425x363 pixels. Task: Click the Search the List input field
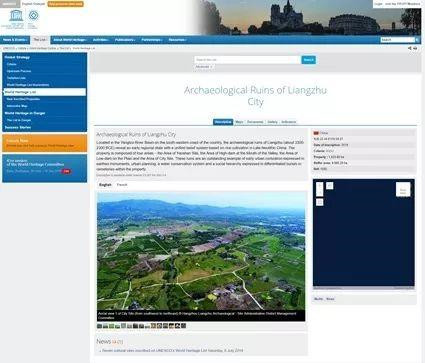coord(247,60)
